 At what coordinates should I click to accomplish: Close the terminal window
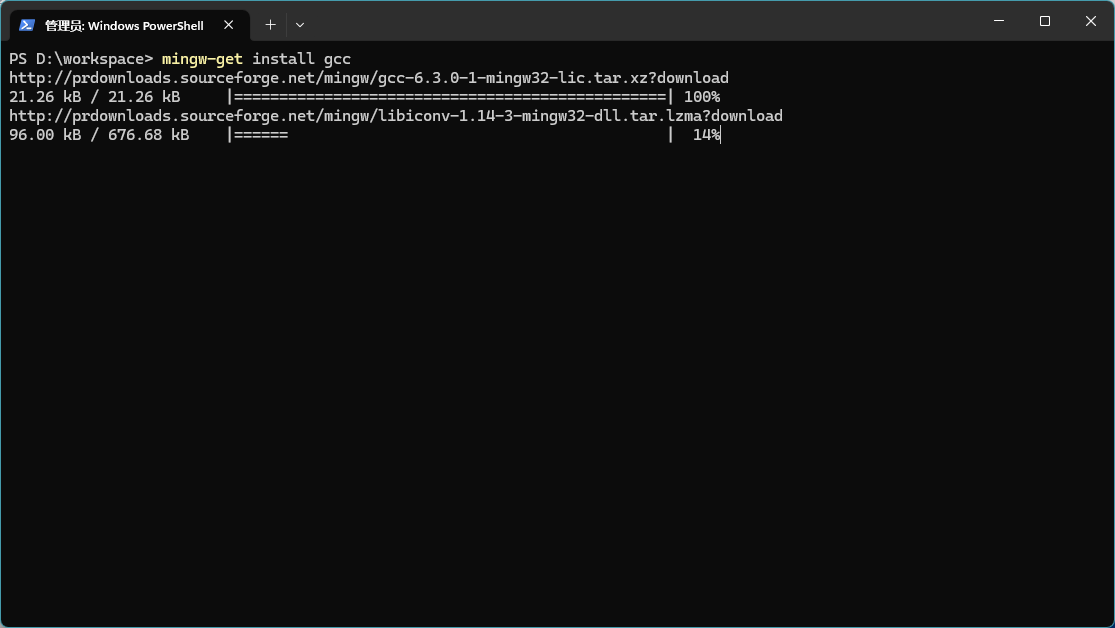tap(1091, 21)
